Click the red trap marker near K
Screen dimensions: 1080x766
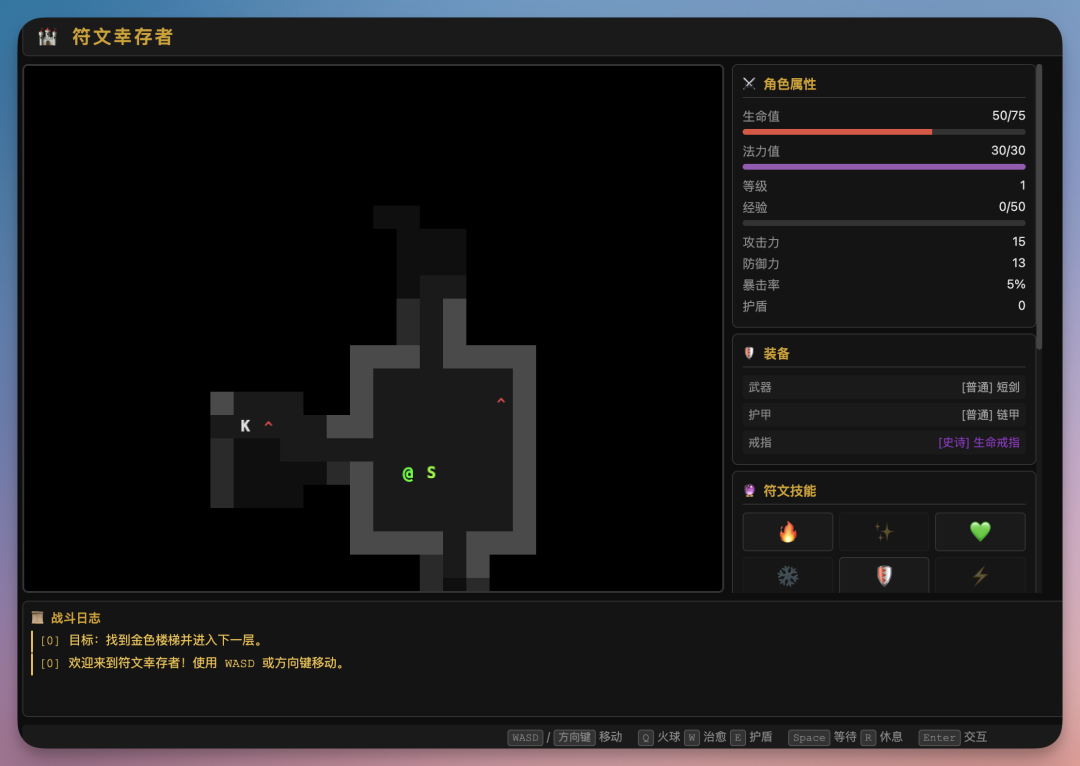(x=269, y=424)
